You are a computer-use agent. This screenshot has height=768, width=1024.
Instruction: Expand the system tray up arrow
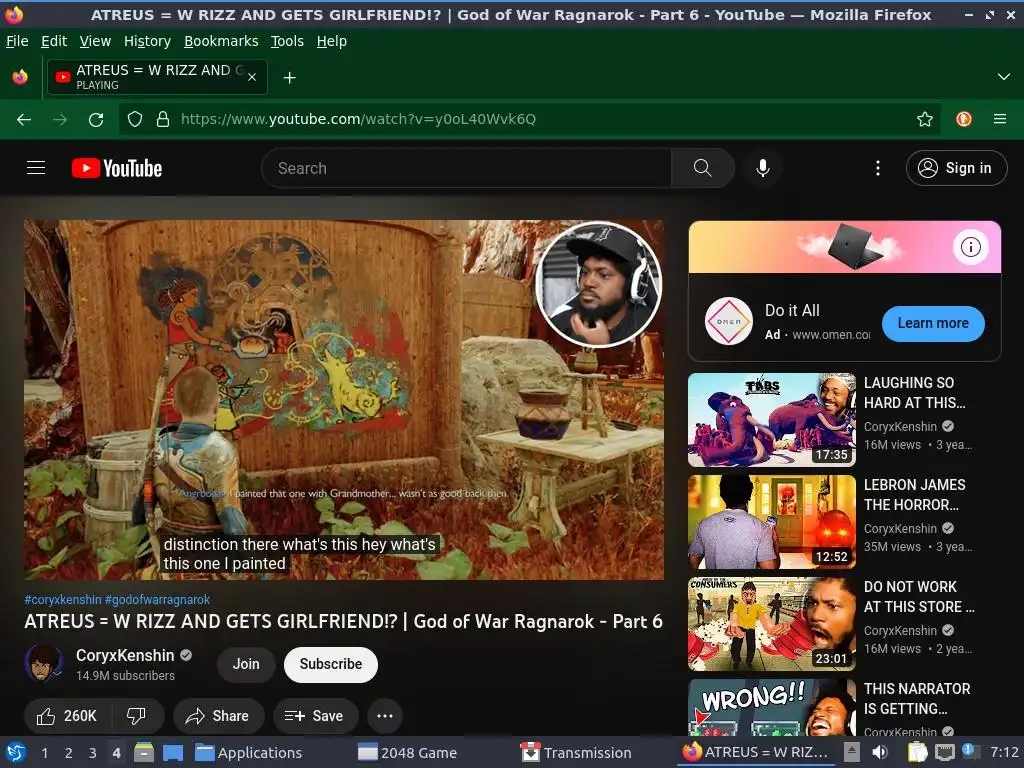[852, 752]
